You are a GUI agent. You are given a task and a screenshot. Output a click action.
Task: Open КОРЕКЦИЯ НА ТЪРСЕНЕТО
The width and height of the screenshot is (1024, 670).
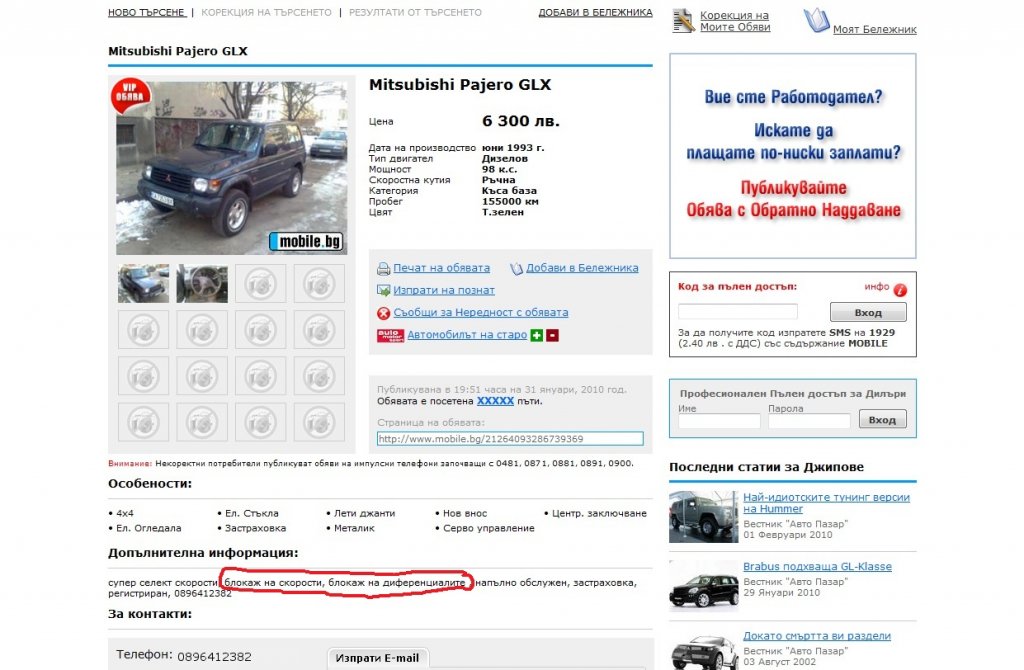[266, 12]
